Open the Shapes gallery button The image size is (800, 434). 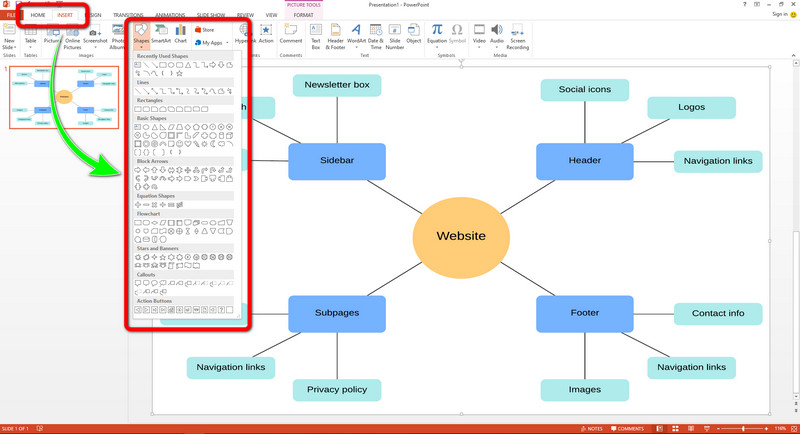coord(142,36)
